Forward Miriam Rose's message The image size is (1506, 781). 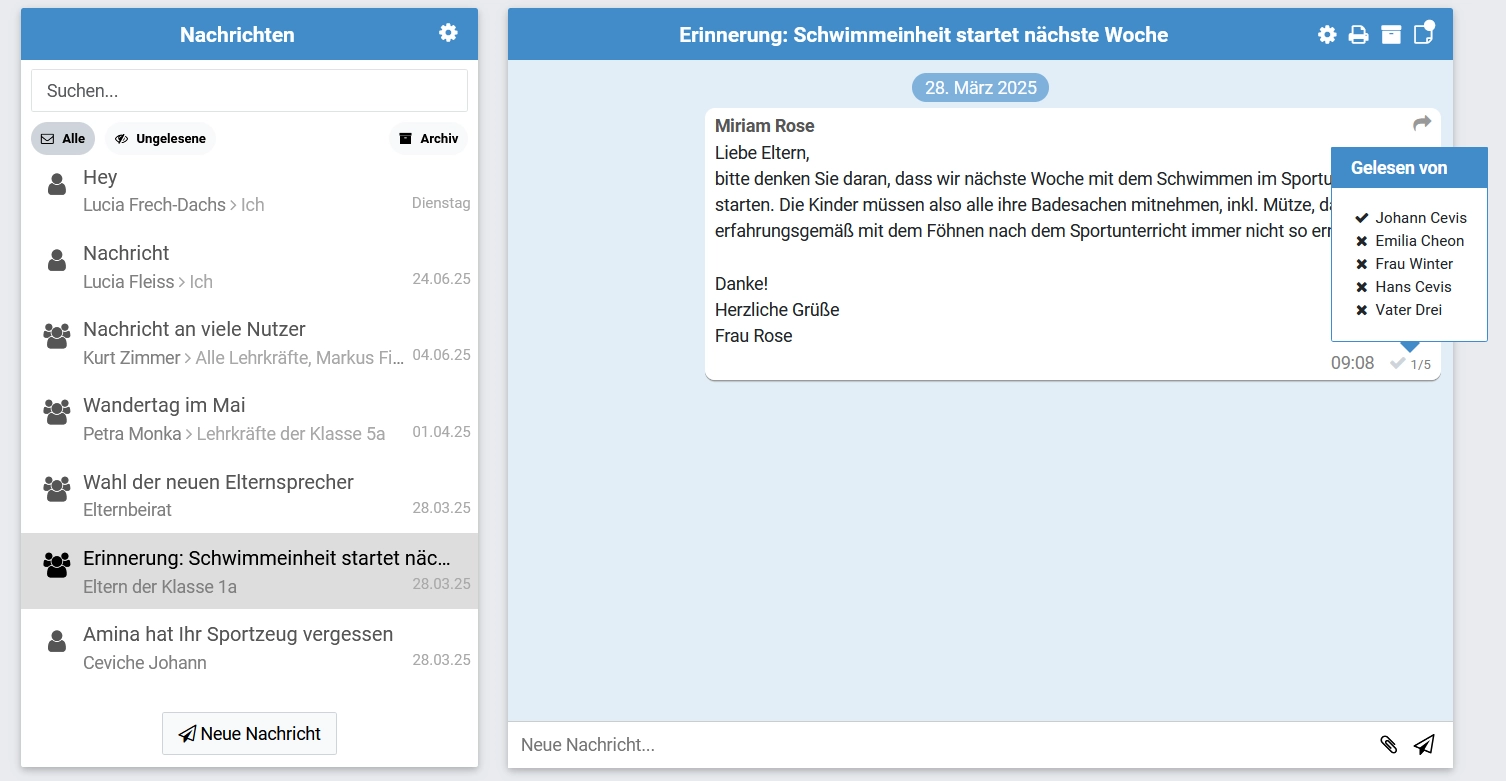click(x=1421, y=122)
